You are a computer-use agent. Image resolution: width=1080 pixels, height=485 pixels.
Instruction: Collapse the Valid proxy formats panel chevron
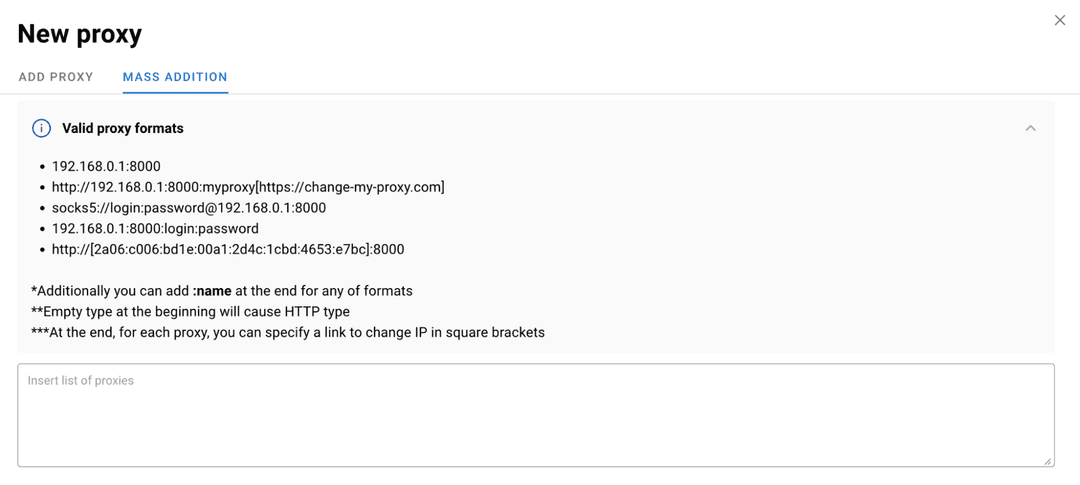coord(1030,128)
